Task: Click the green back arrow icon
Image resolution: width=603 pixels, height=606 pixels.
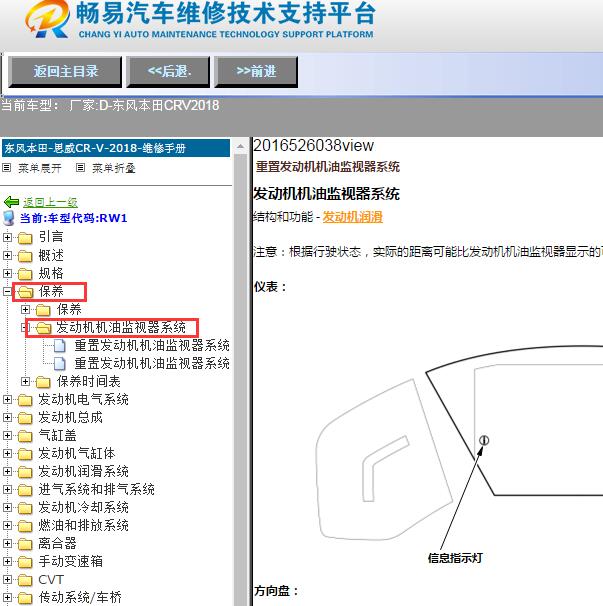Action: [x=11, y=202]
